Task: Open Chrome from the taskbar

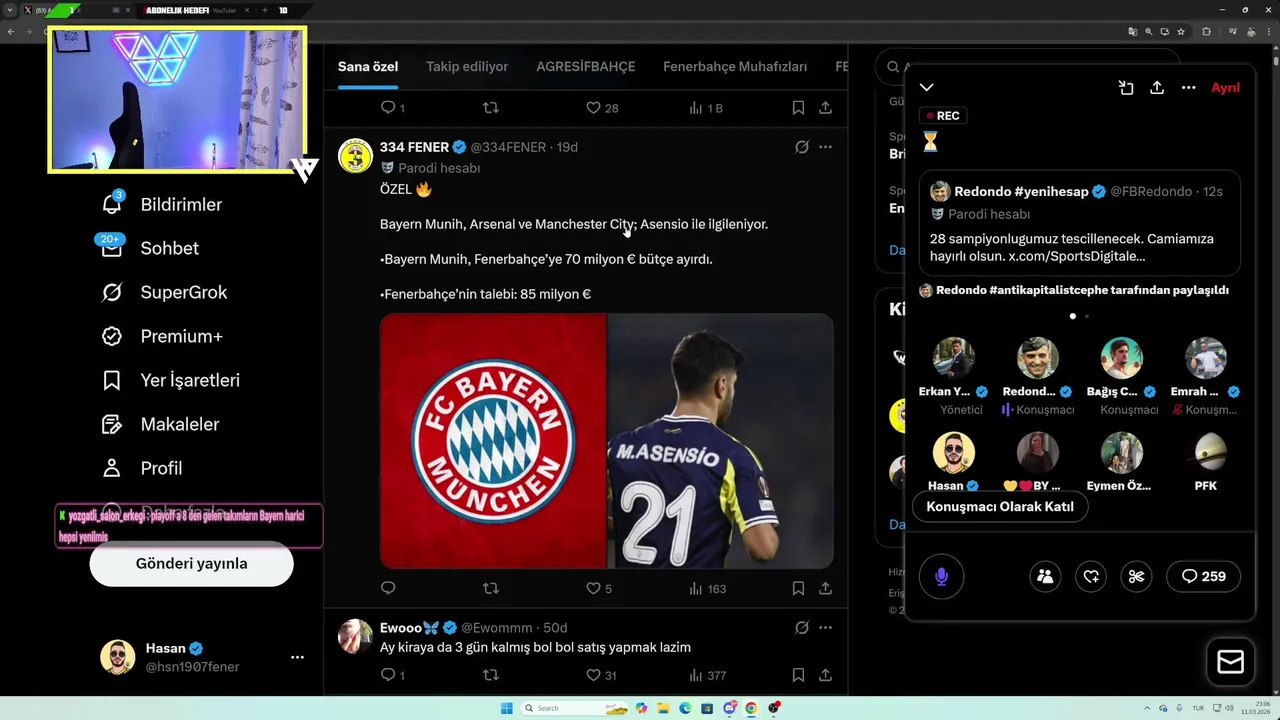Action: [x=751, y=708]
